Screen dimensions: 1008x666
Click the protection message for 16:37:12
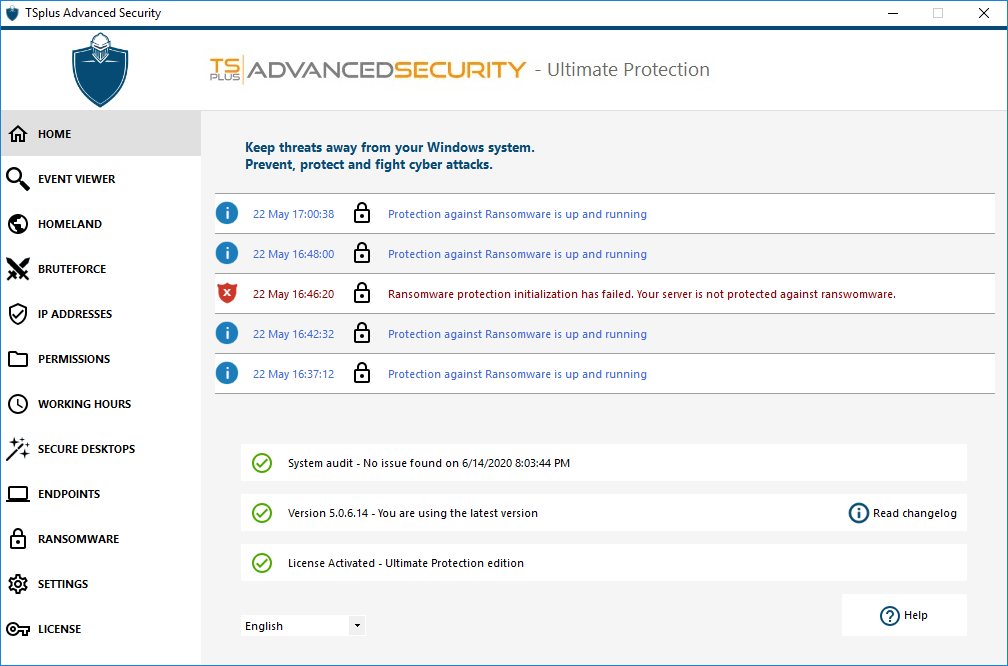coord(517,374)
